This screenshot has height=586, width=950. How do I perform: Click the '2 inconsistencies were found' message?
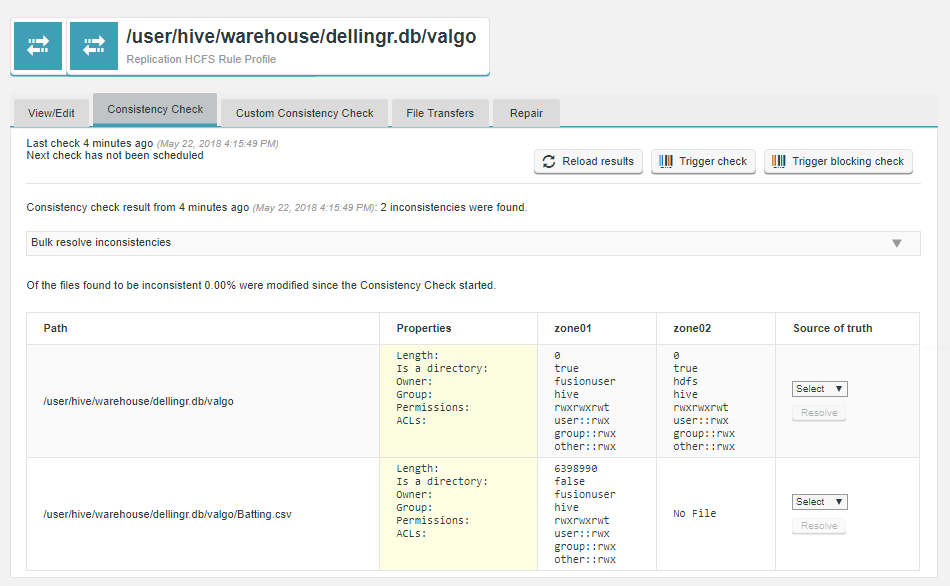454,207
